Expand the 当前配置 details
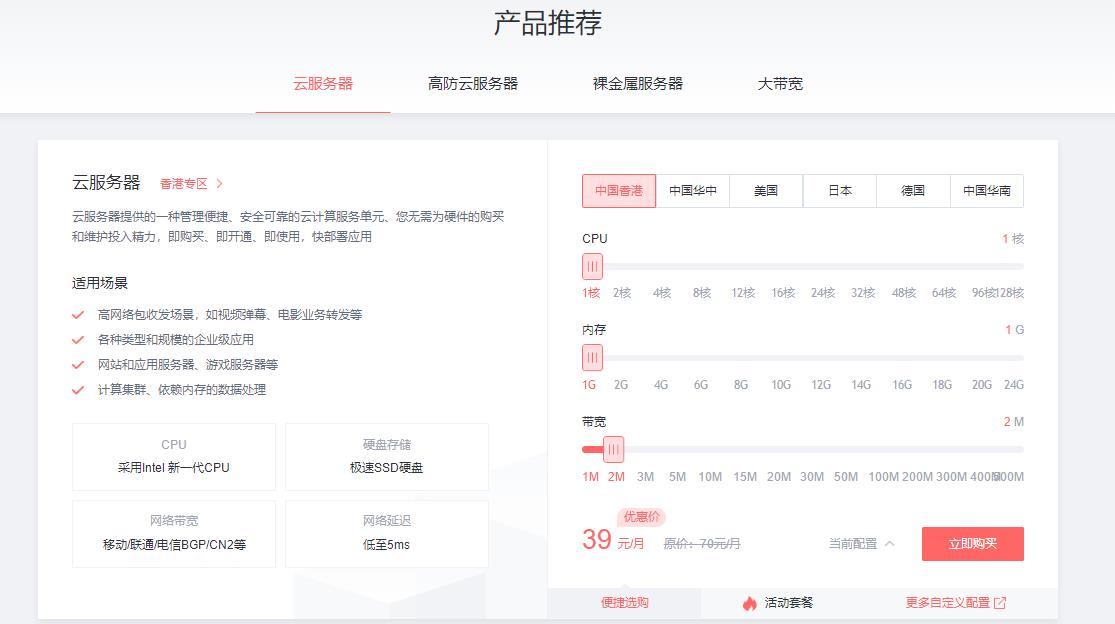 click(861, 544)
